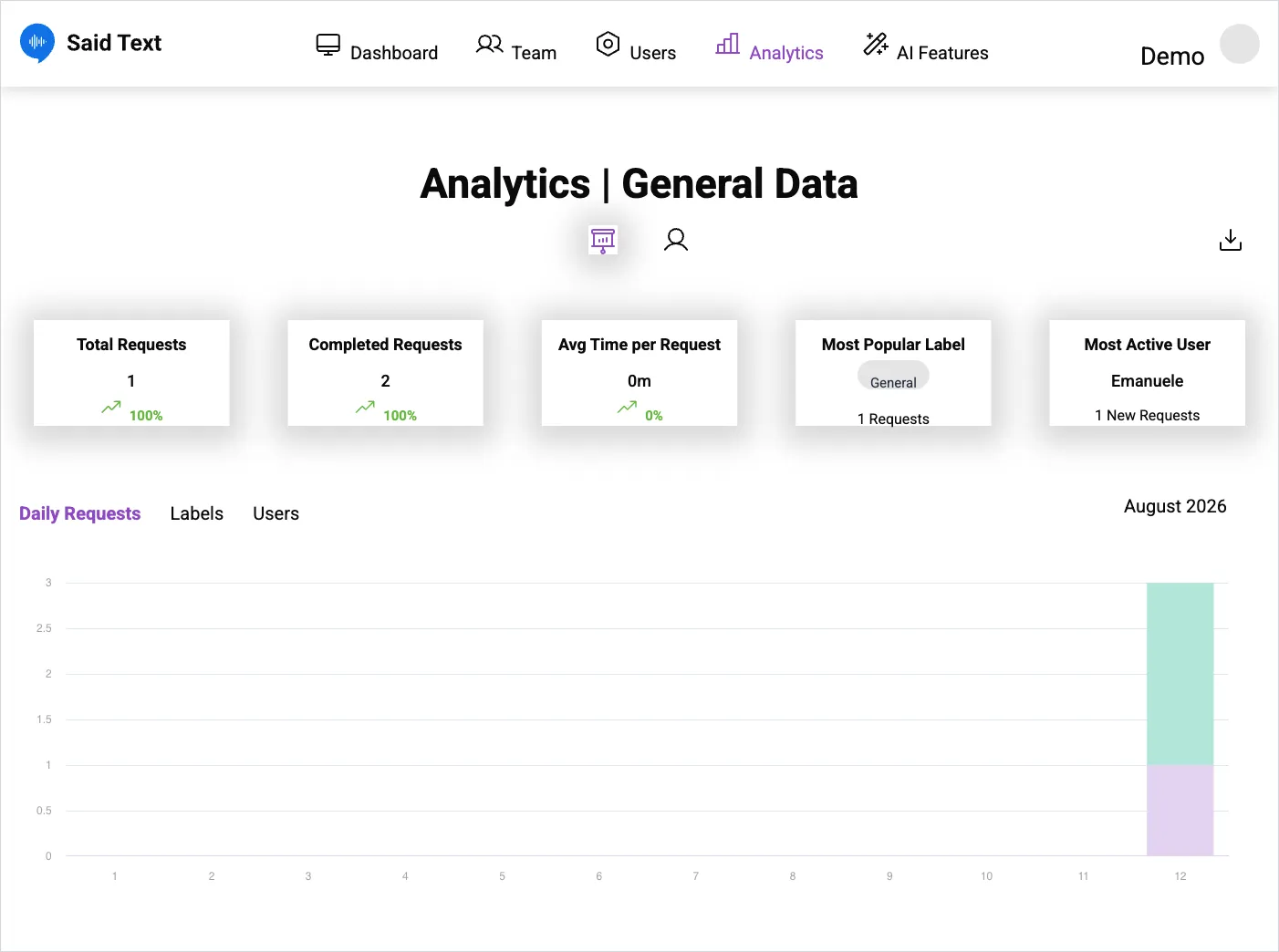Click the August 2026 month label

(x=1175, y=506)
